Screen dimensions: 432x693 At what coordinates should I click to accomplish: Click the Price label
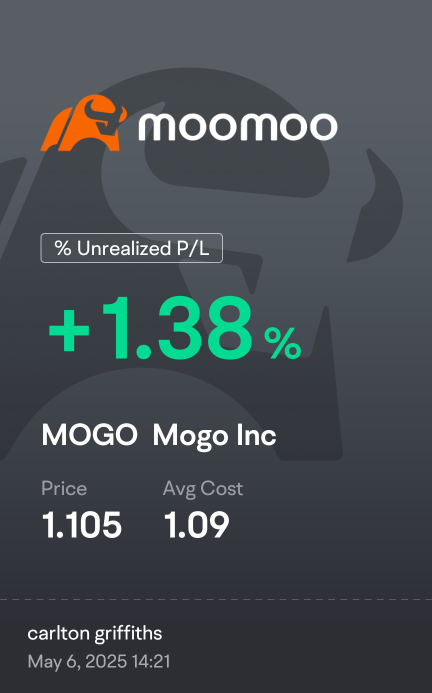click(x=64, y=488)
